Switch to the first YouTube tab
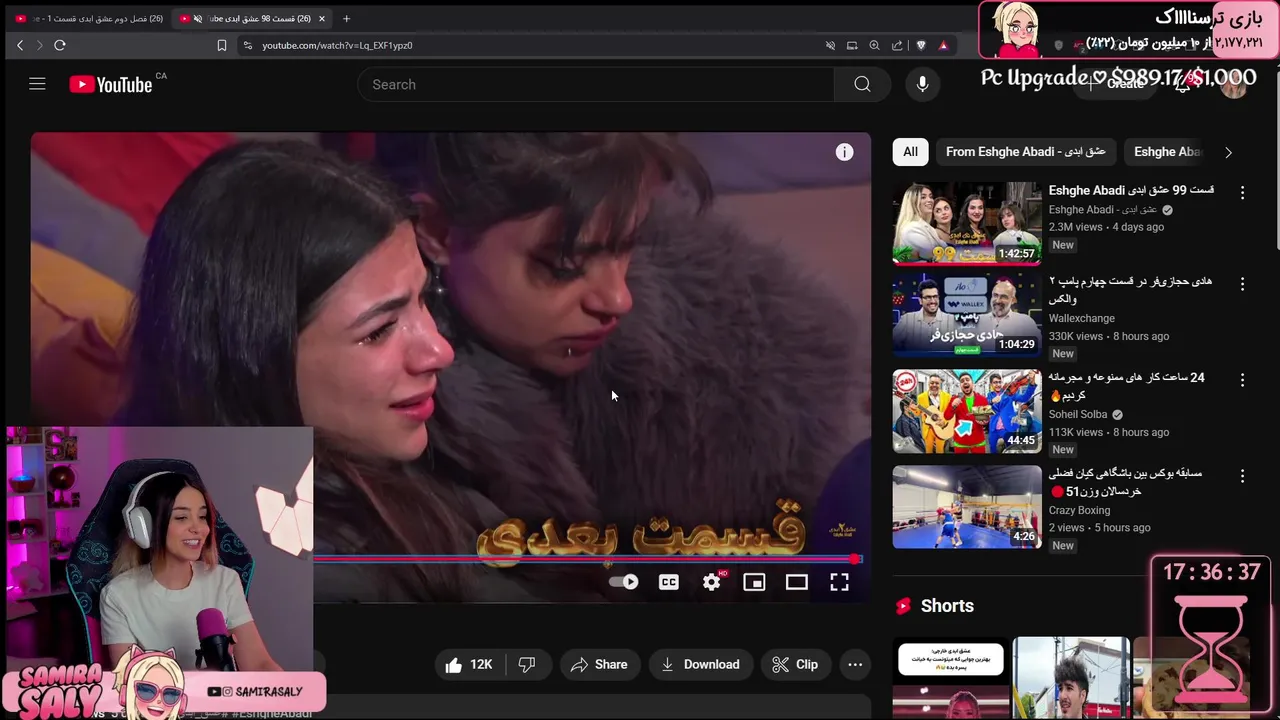This screenshot has height=720, width=1280. coord(90,18)
